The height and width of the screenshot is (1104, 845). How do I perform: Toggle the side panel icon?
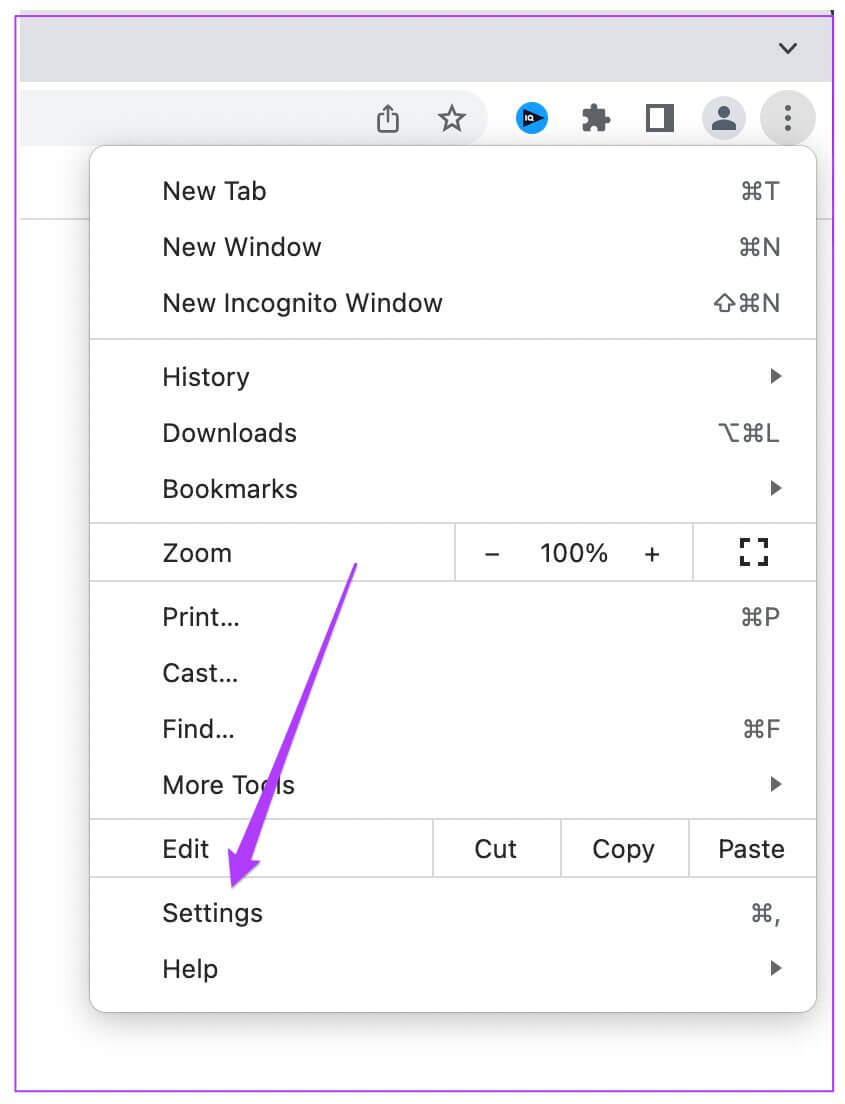tap(660, 119)
